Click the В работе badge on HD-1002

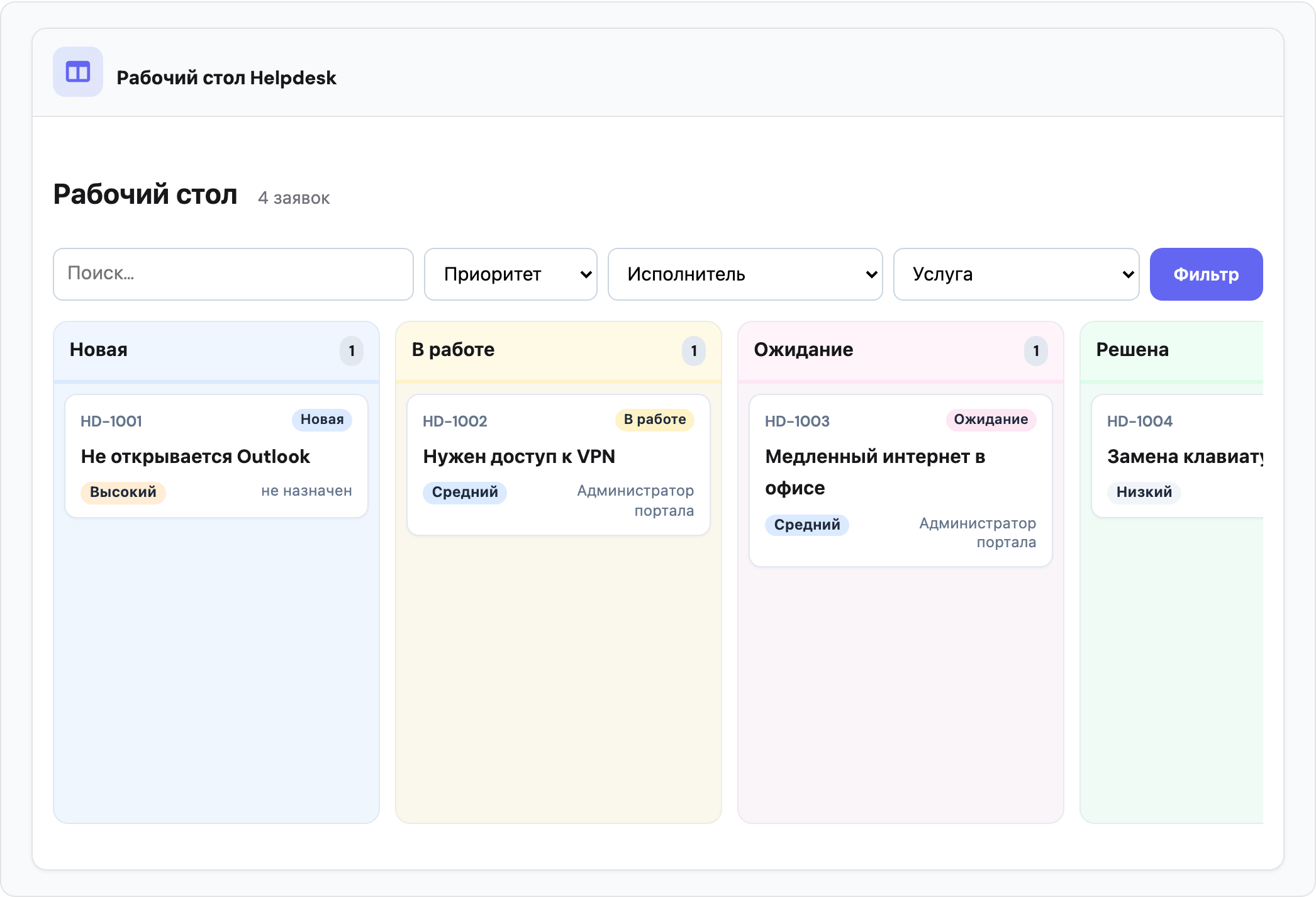[x=655, y=420]
